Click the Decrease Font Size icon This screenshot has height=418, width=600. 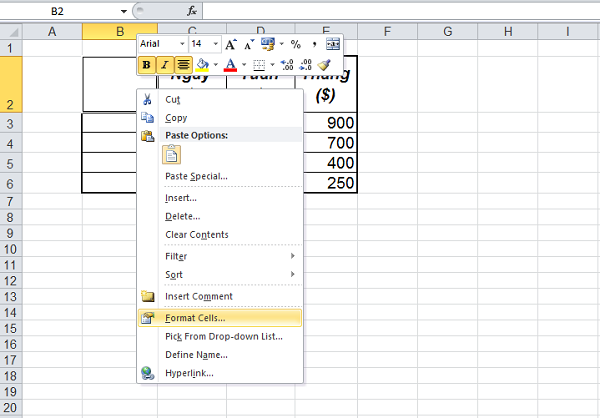(x=249, y=44)
